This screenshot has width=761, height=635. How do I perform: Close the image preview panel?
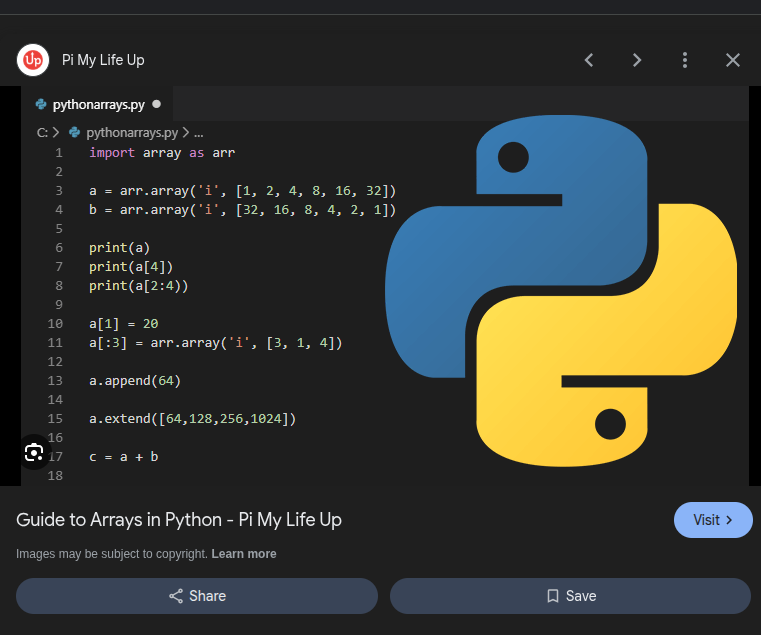(x=733, y=60)
